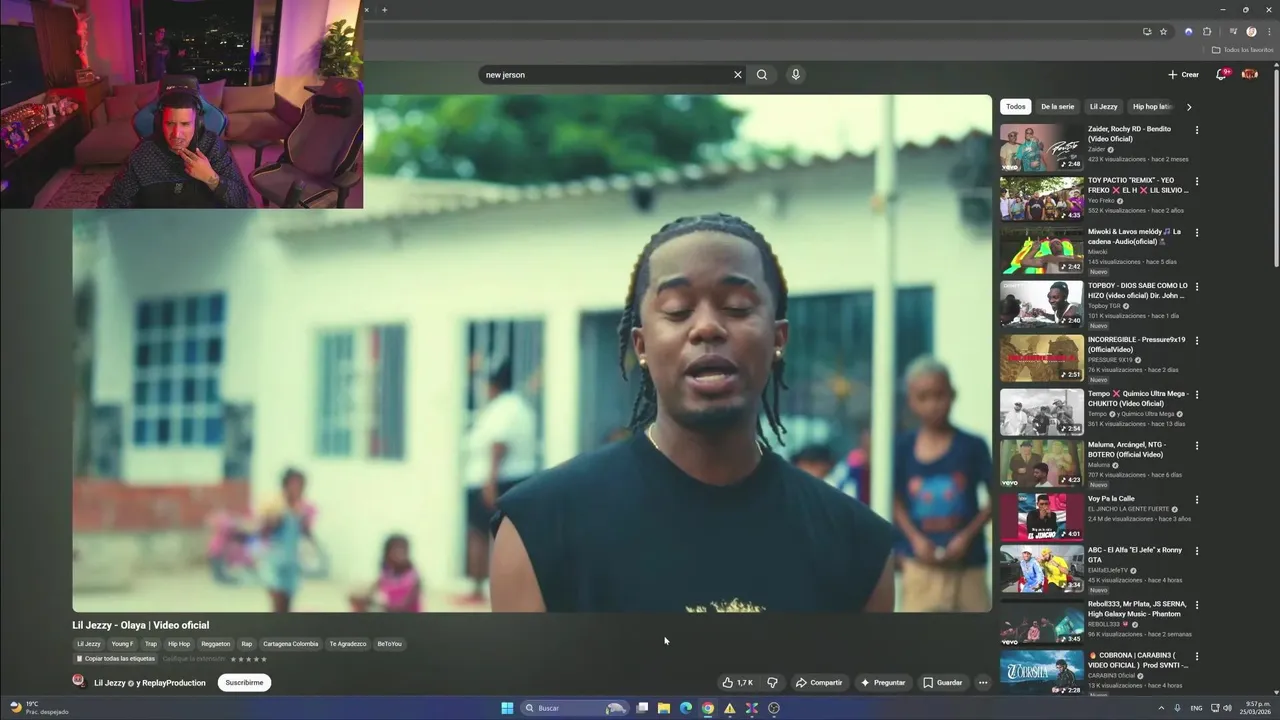Start voice search with microphone icon
The height and width of the screenshot is (720, 1280).
pos(795,75)
